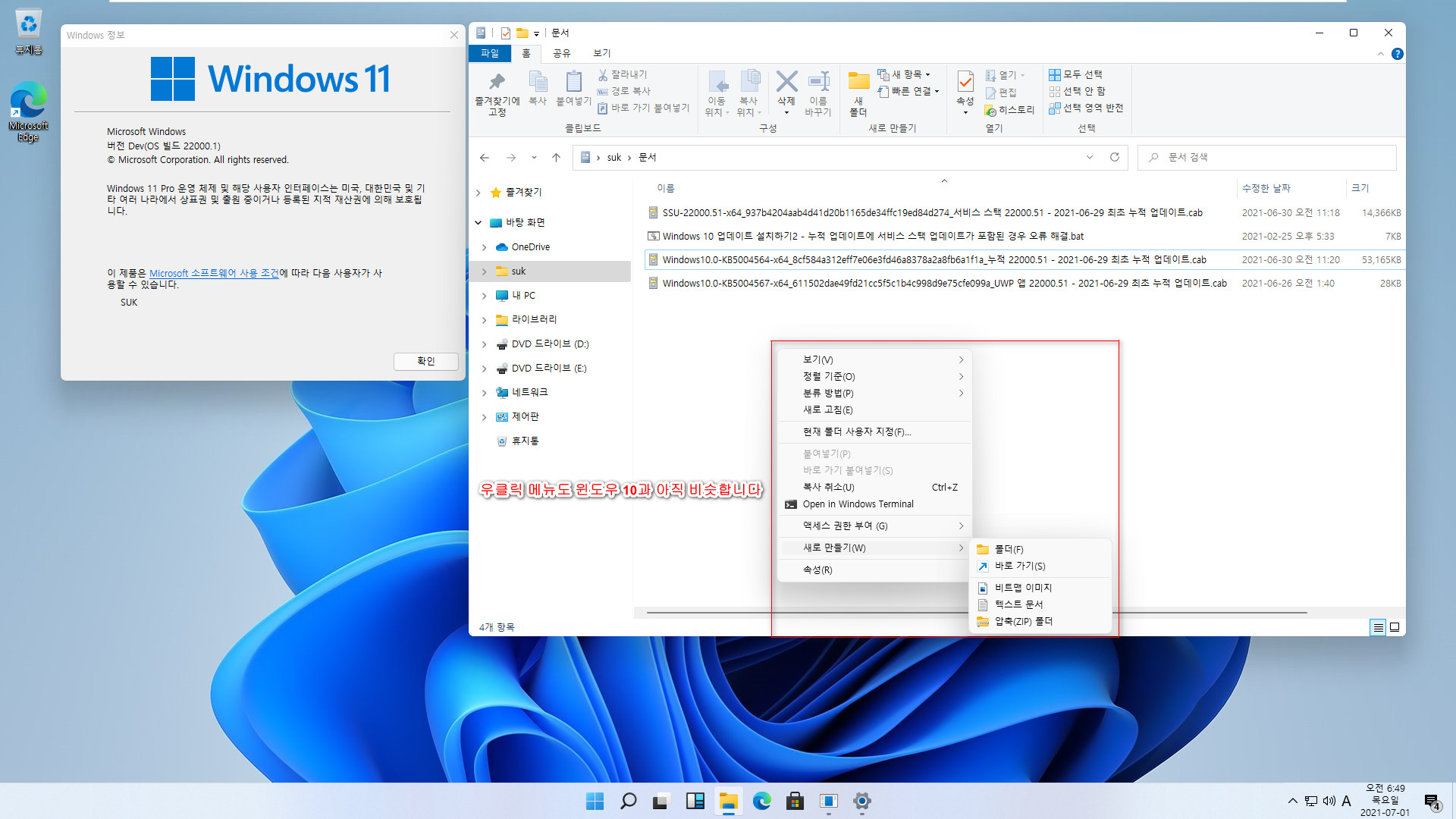Open Microsoft Edge desktop shortcut
Screen dimensions: 1456x819
pos(29,112)
